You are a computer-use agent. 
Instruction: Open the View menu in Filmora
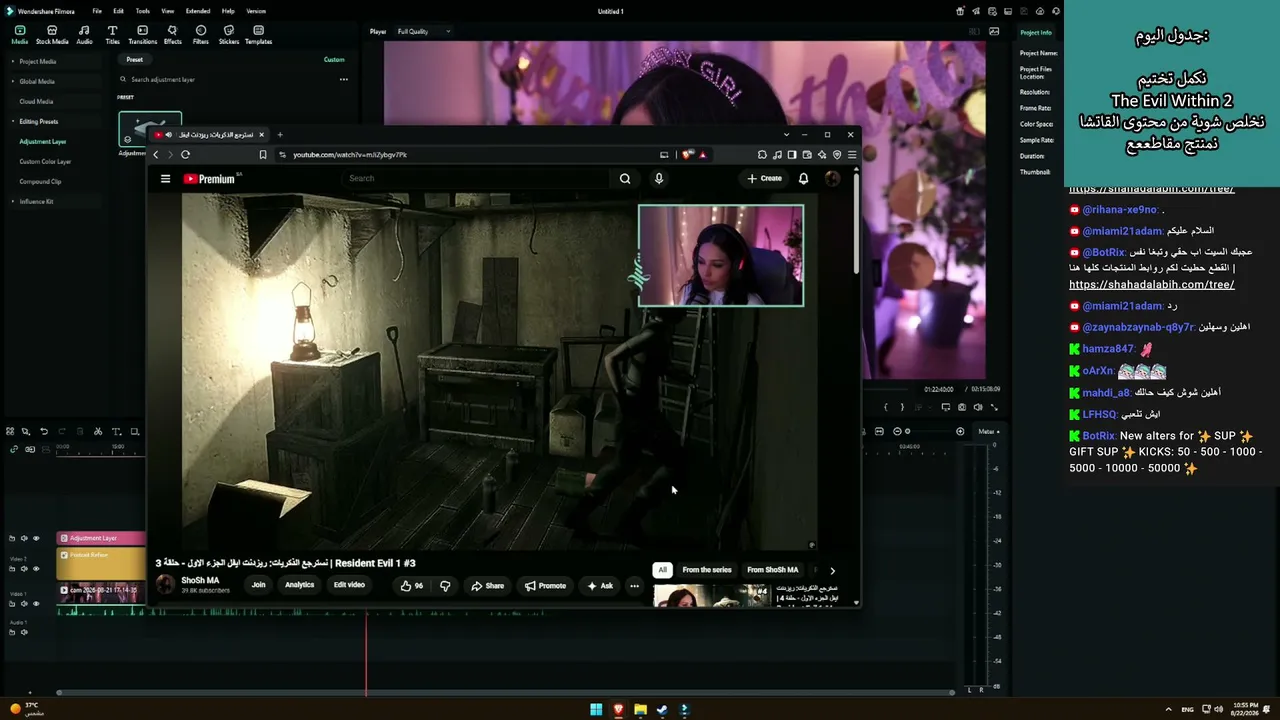167,11
